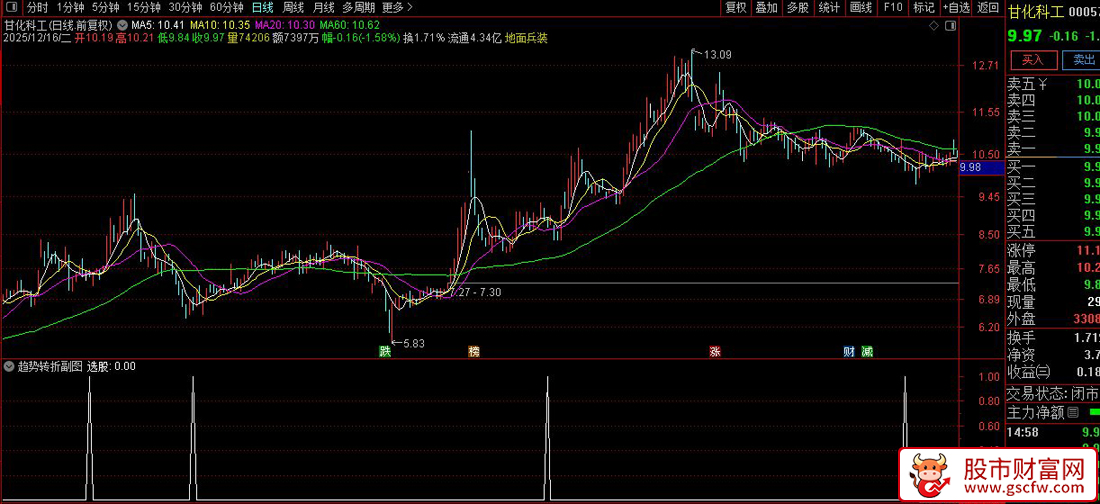The width and height of the screenshot is (1100, 504).
Task: Click the MA20: 10.30 indicator label
Action: [x=284, y=24]
